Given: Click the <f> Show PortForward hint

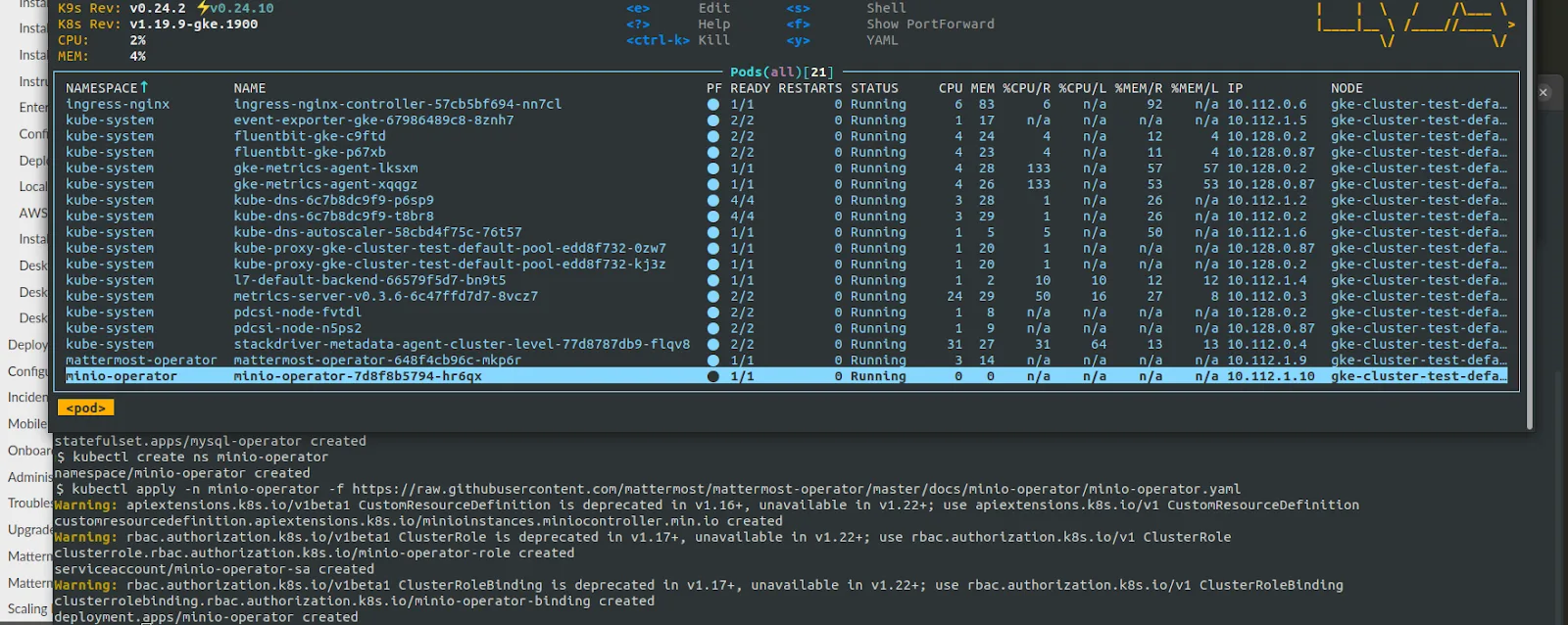Looking at the screenshot, I should pyautogui.click(x=890, y=24).
